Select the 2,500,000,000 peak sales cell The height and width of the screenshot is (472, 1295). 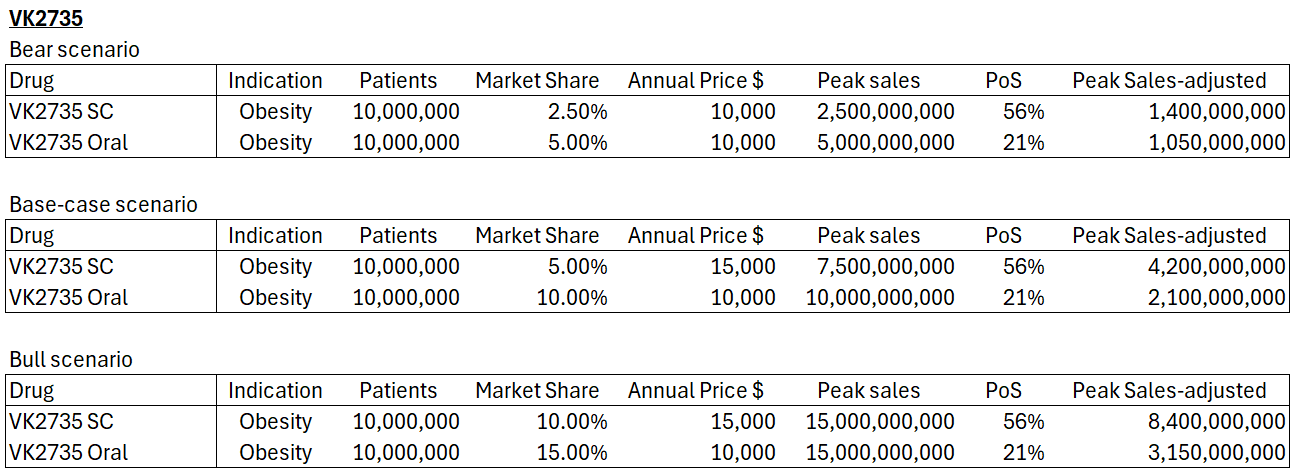coord(880,111)
